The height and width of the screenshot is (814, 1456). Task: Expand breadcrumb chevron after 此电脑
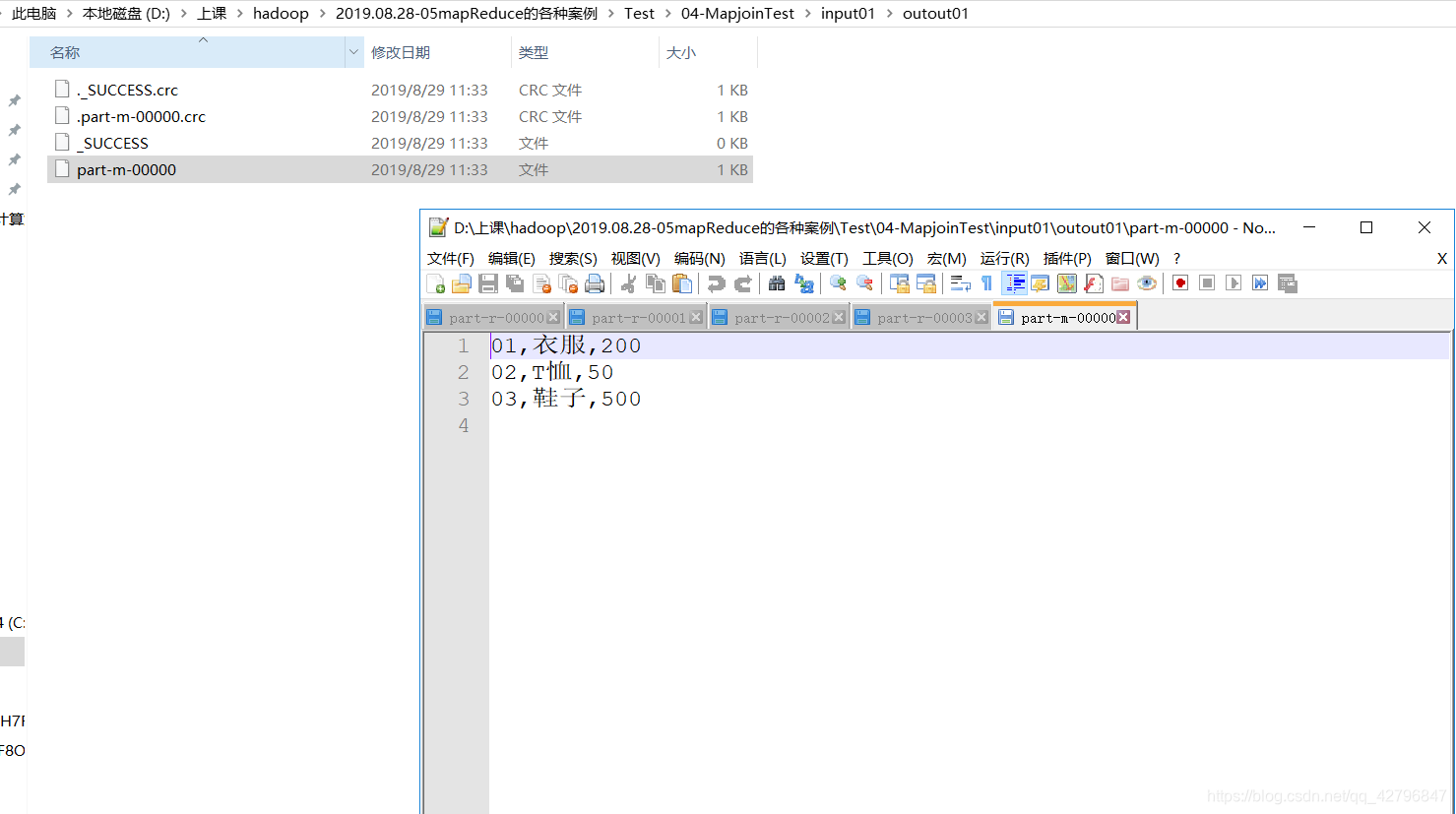(x=69, y=14)
